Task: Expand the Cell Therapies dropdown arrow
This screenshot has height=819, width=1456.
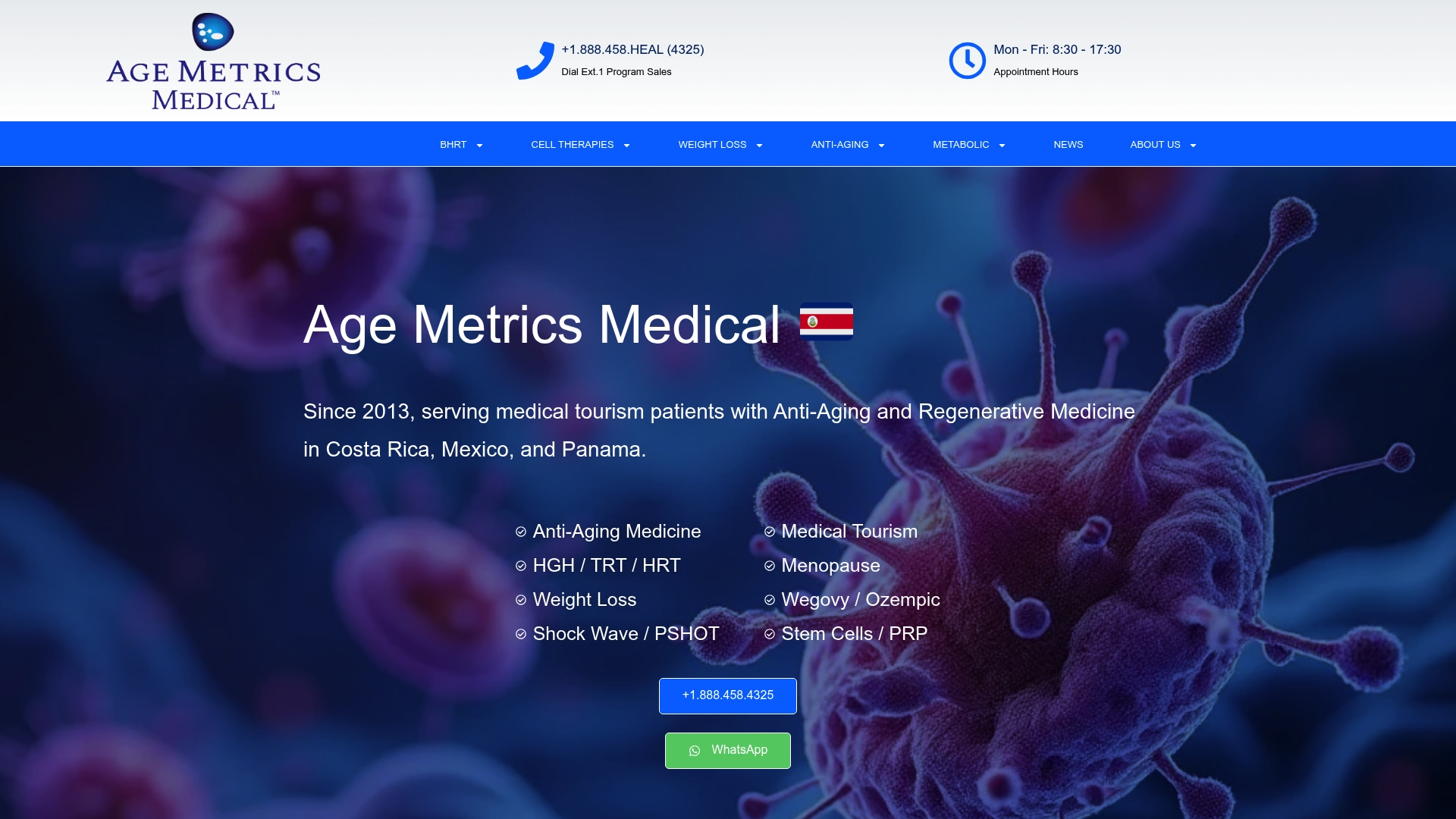Action: [x=626, y=146]
